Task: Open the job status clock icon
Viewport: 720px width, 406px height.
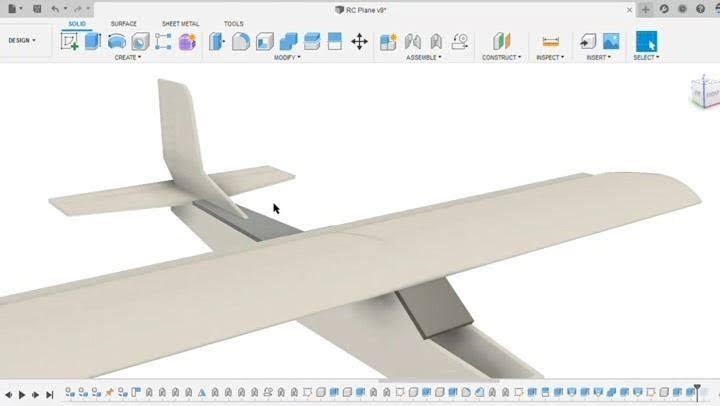Action: tap(682, 9)
